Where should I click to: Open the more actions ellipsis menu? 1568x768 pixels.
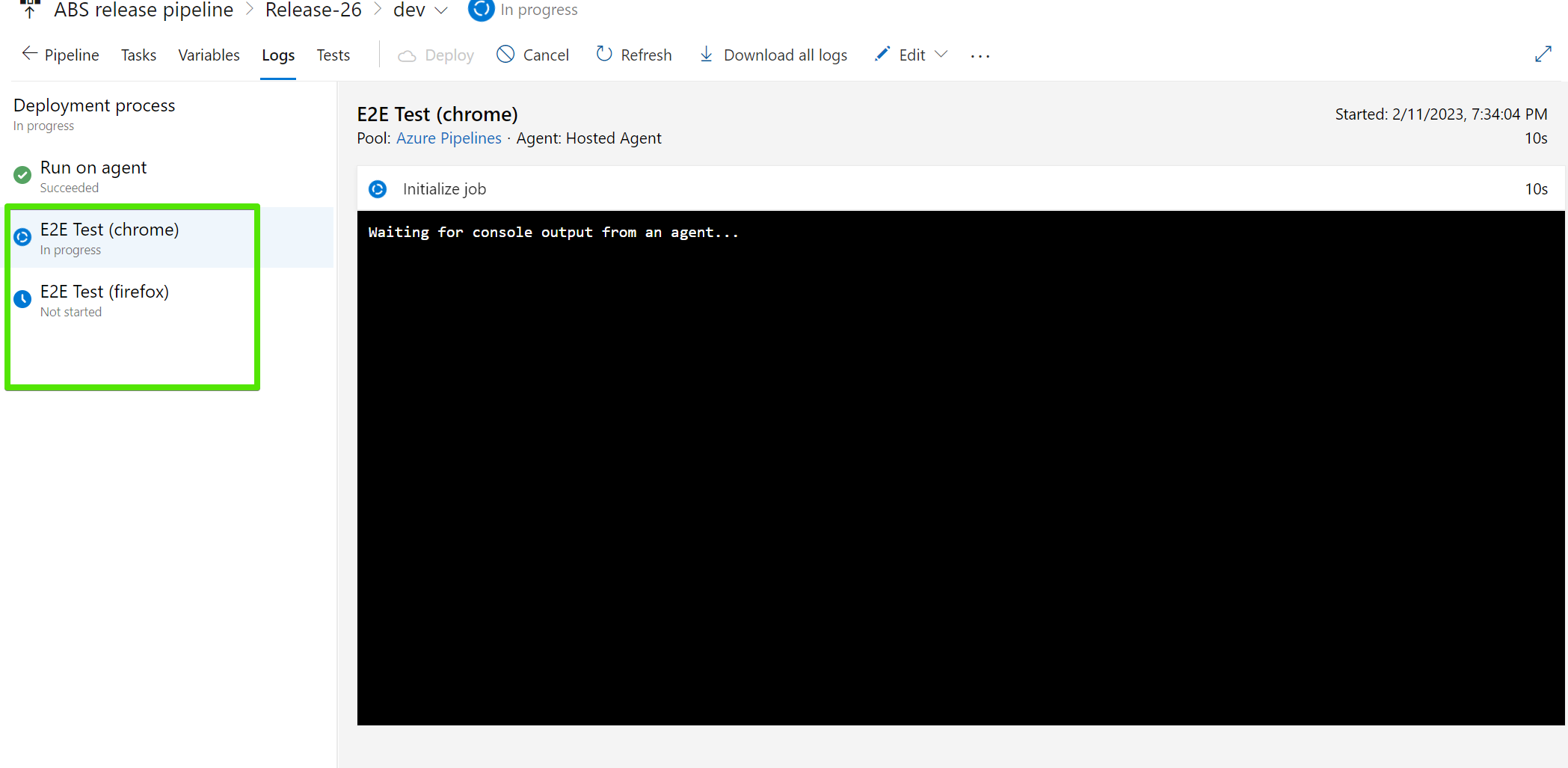(980, 56)
